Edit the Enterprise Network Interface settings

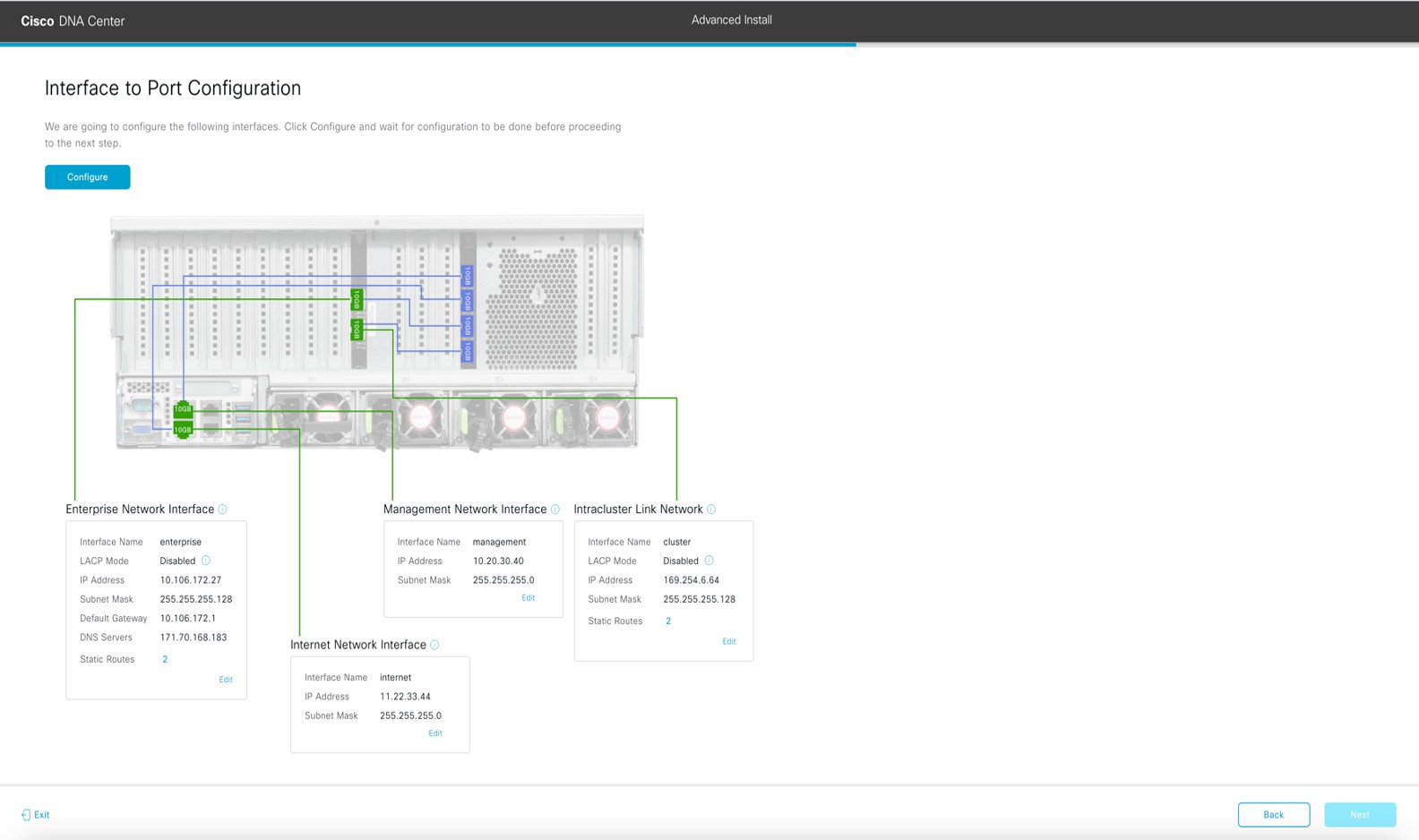(x=226, y=680)
